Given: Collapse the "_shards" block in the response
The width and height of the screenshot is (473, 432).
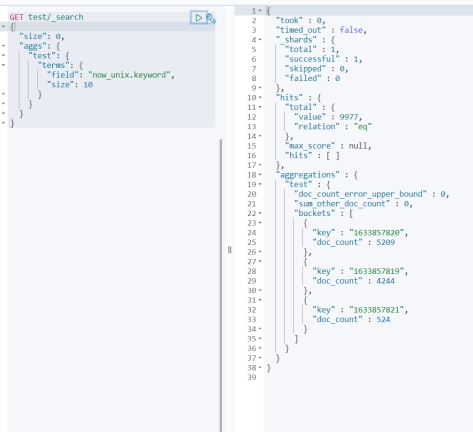Looking at the screenshot, I should tap(260, 40).
